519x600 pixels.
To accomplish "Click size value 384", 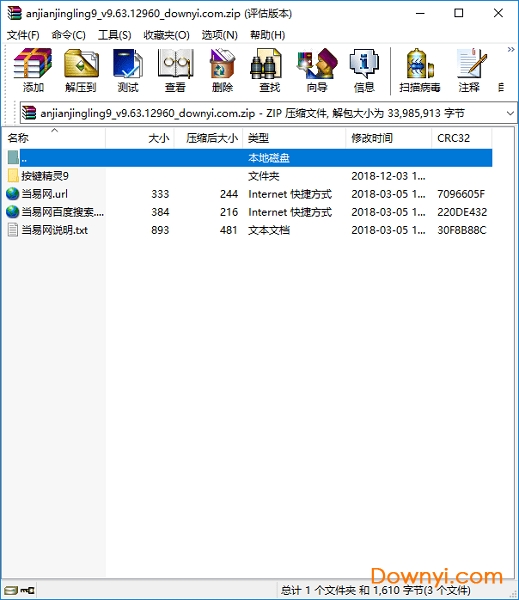I will 160,212.
